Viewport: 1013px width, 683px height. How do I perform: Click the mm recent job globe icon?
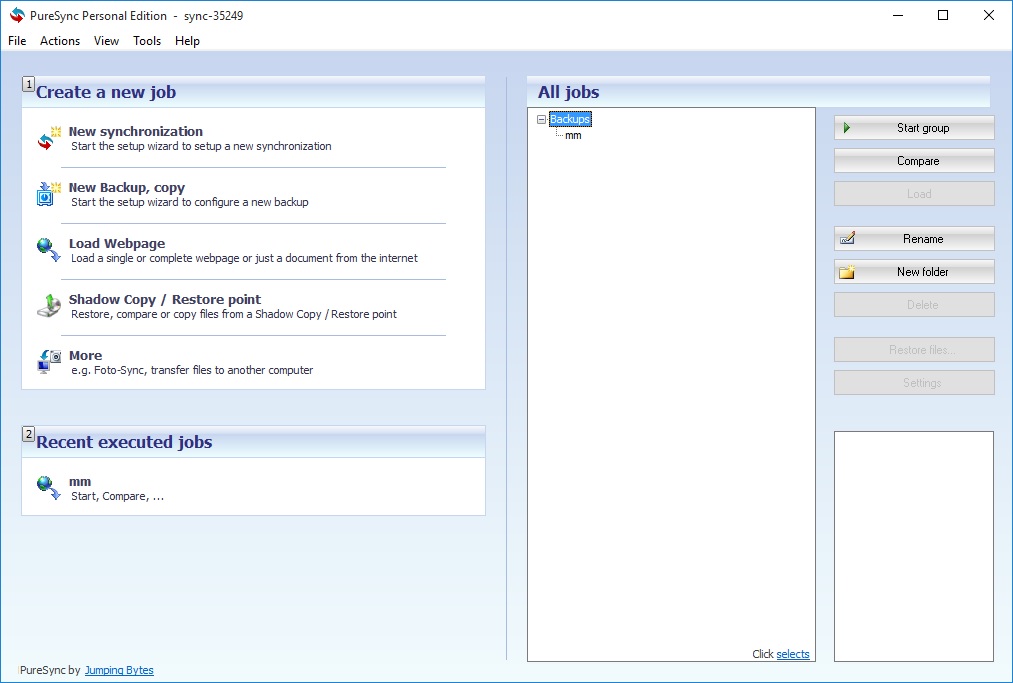click(x=48, y=488)
